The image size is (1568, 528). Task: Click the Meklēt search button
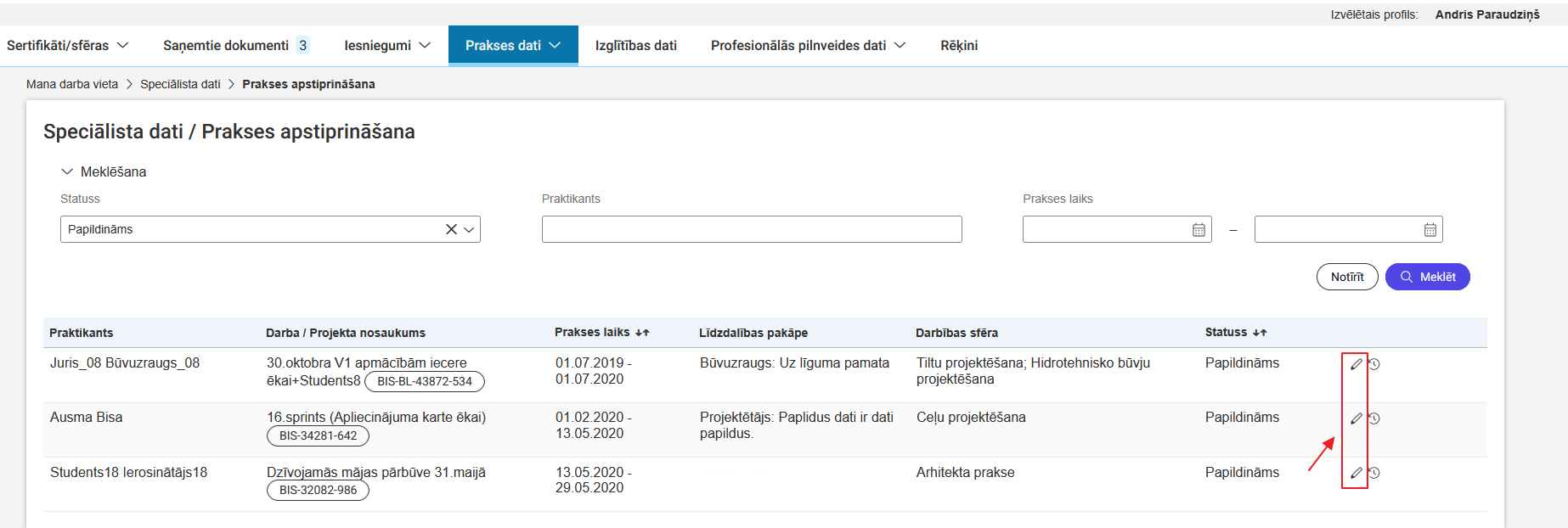[1427, 276]
